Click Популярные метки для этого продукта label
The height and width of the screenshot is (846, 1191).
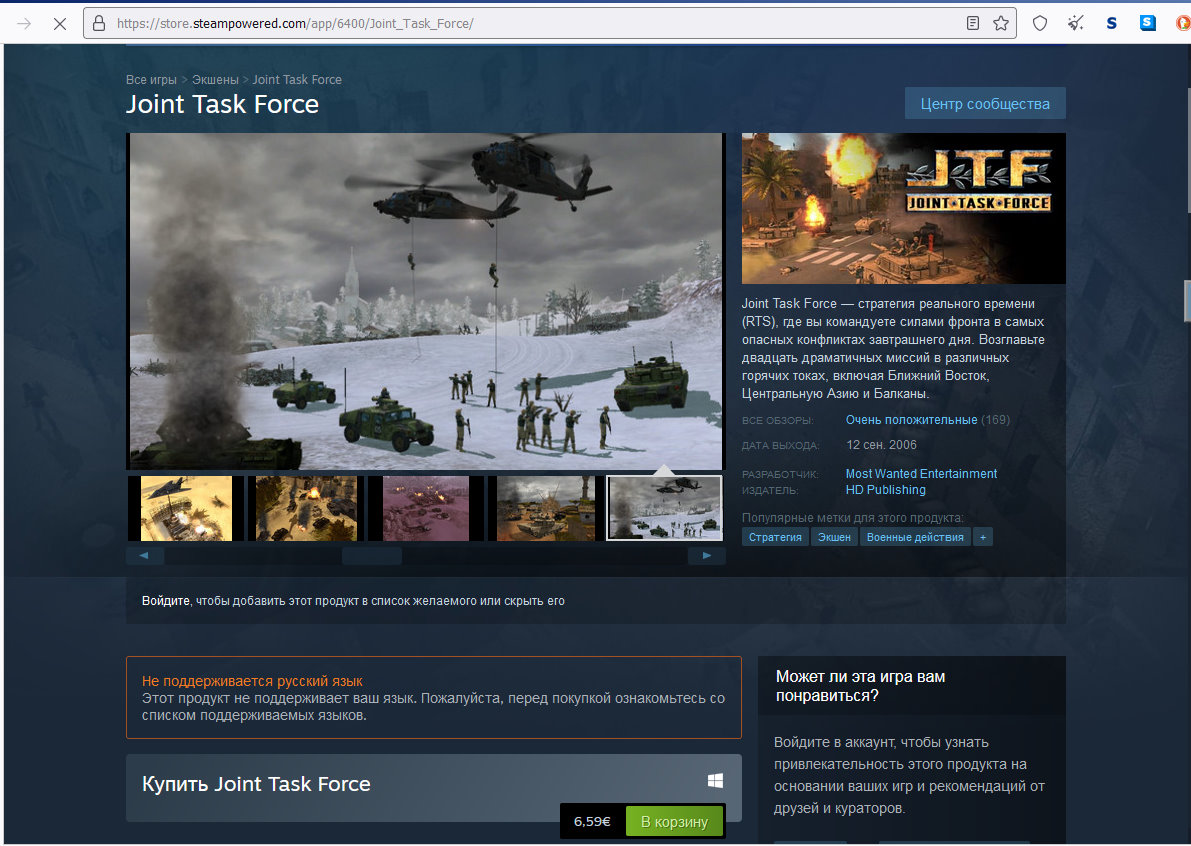tap(852, 518)
